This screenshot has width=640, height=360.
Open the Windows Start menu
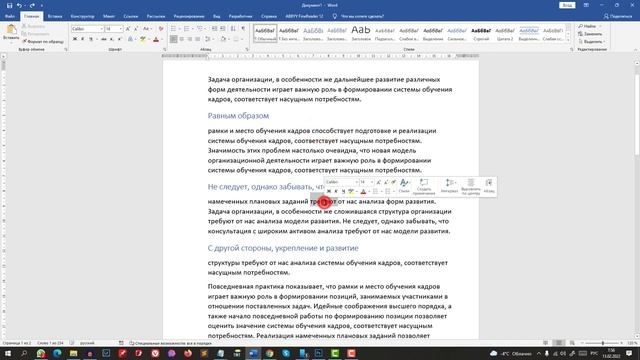(x=7, y=353)
